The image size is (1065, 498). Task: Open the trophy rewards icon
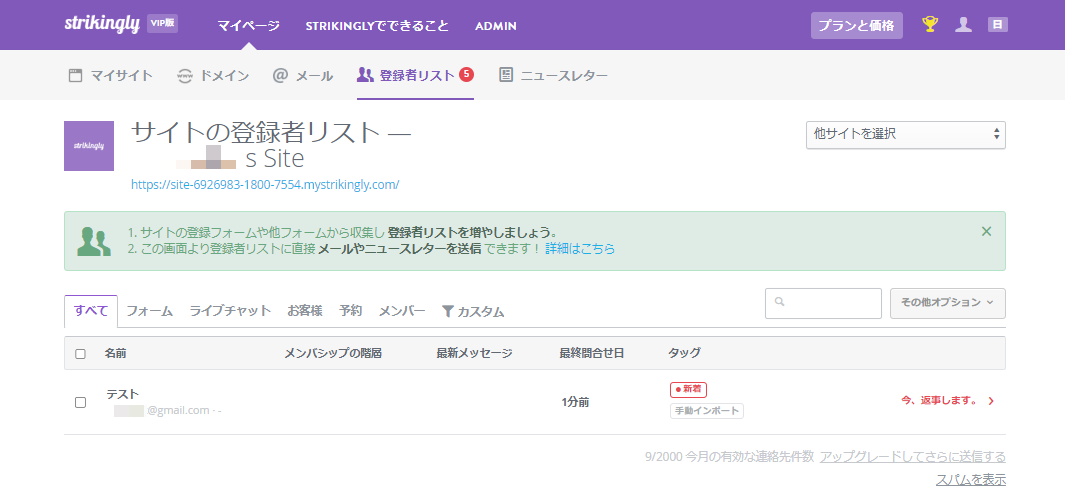[x=930, y=24]
